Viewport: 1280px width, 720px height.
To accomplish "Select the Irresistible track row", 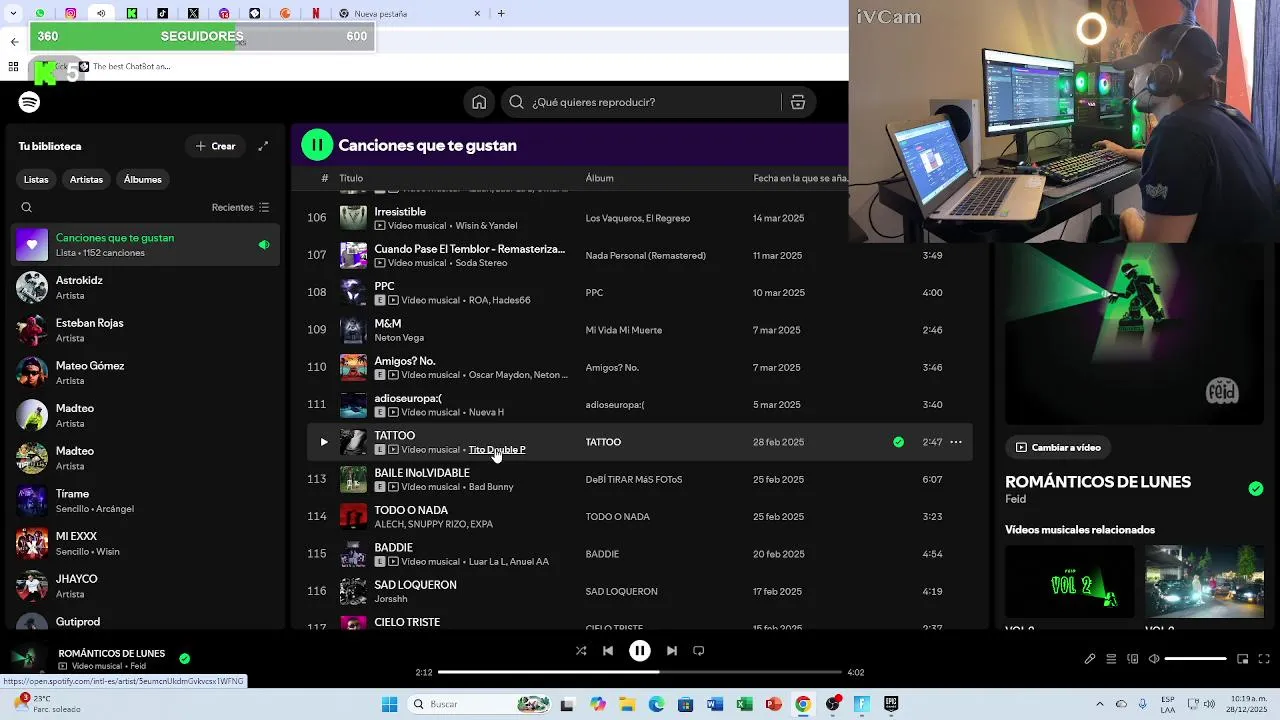I will click(639, 218).
